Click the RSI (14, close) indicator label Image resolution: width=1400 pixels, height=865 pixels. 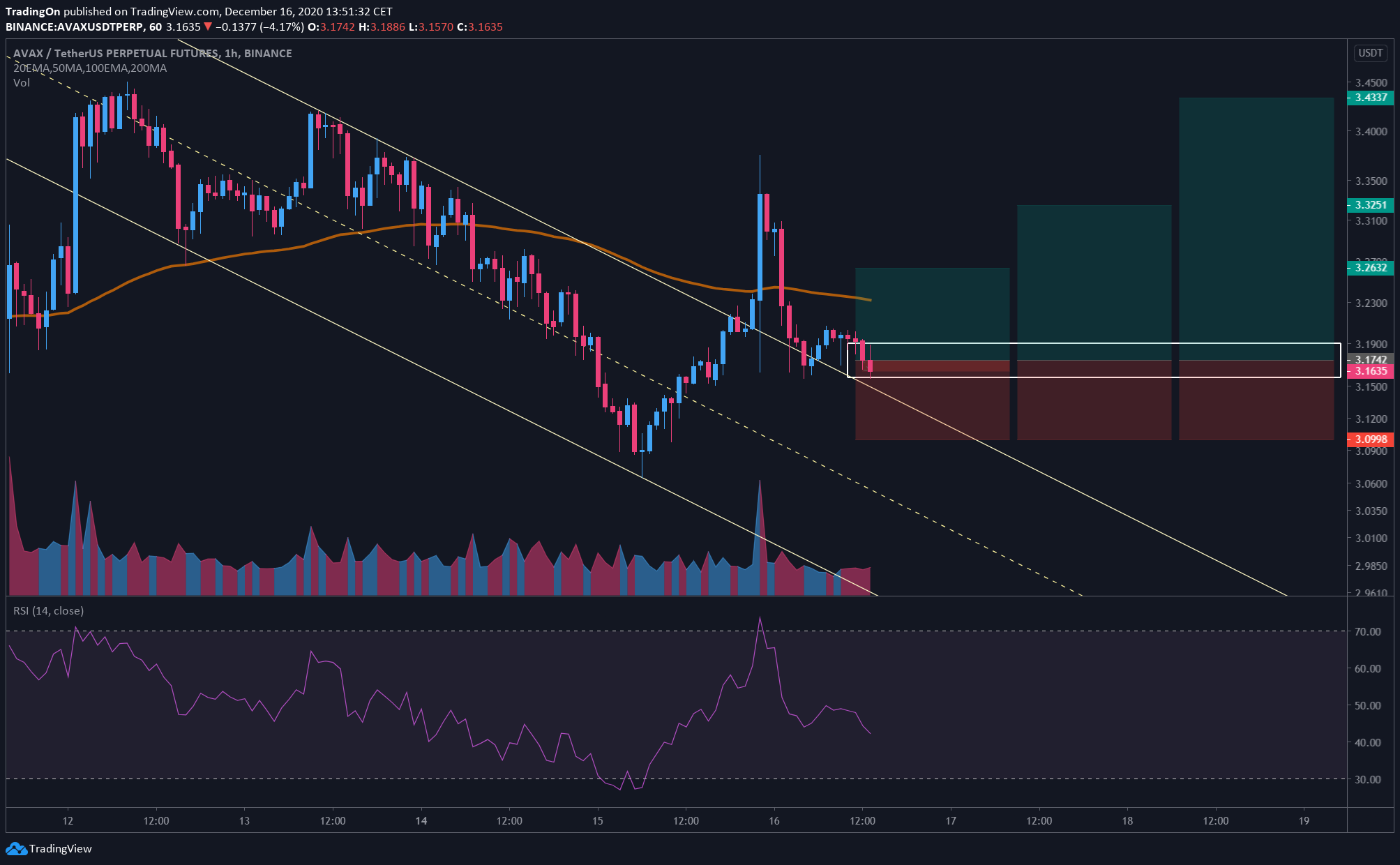tap(48, 611)
